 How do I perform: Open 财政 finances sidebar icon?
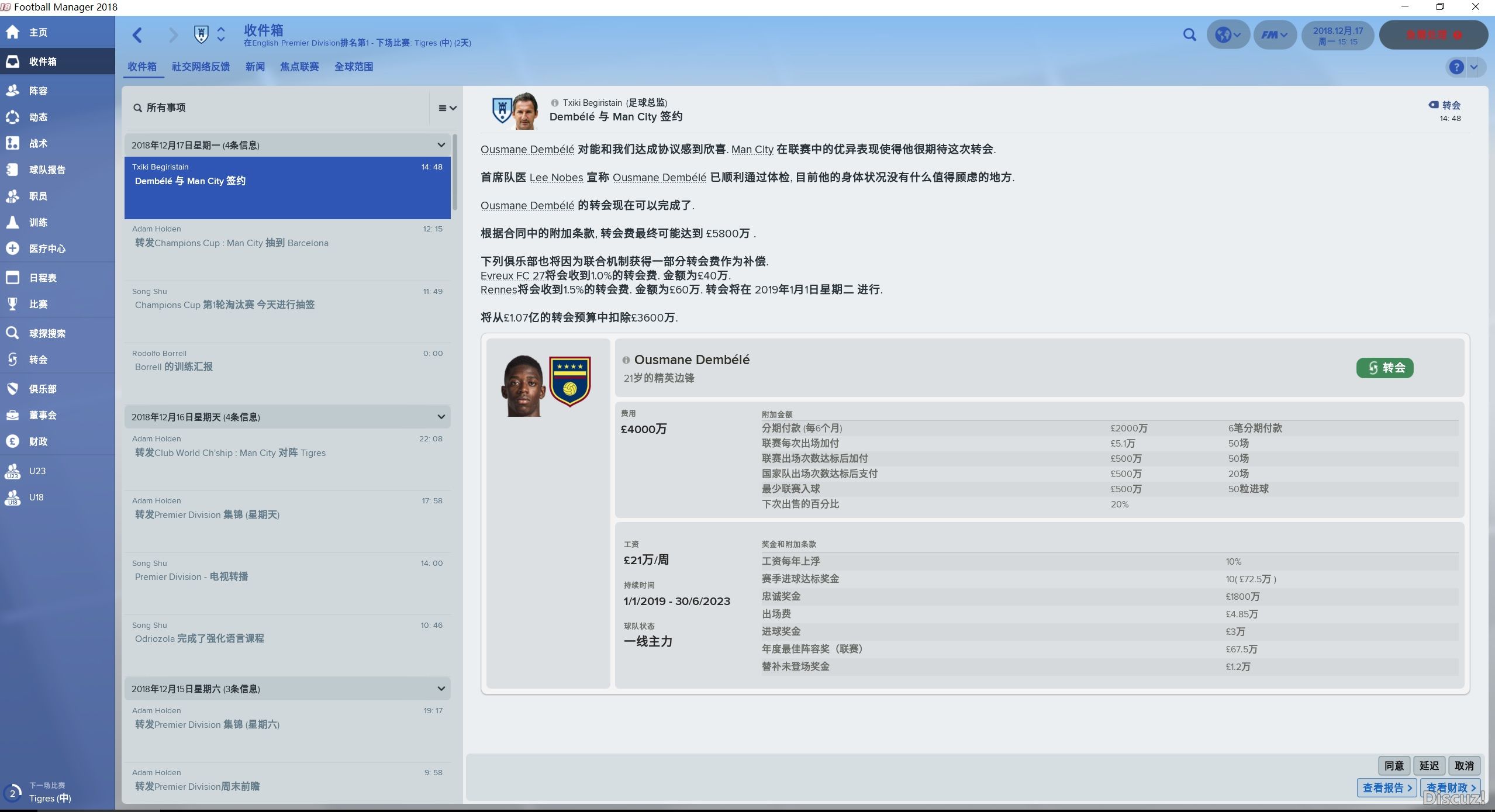click(x=13, y=441)
